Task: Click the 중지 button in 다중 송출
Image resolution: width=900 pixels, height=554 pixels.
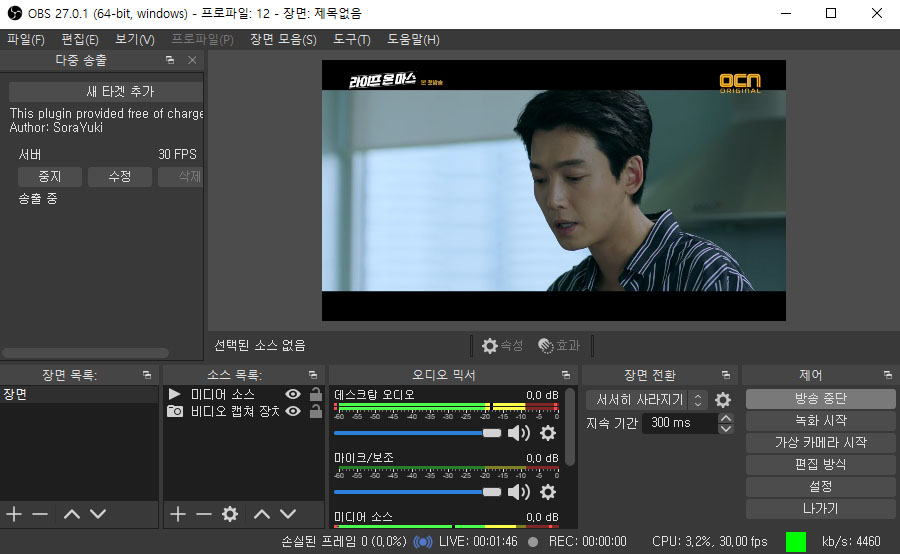Action: (x=49, y=176)
